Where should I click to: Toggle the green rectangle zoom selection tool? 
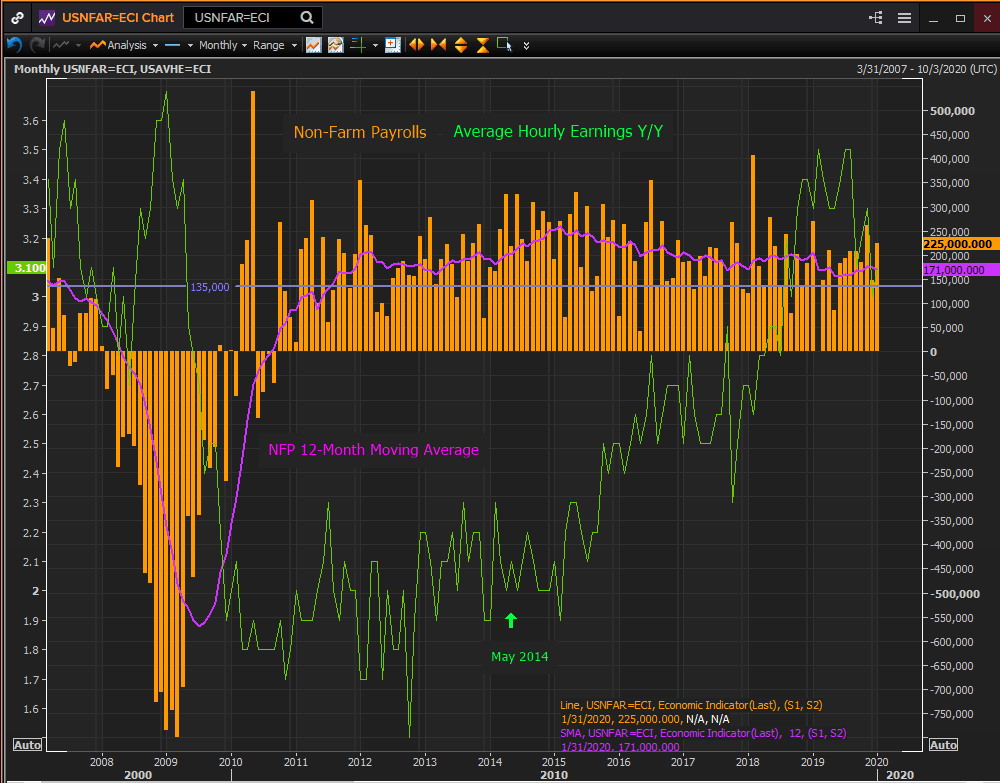(x=504, y=45)
